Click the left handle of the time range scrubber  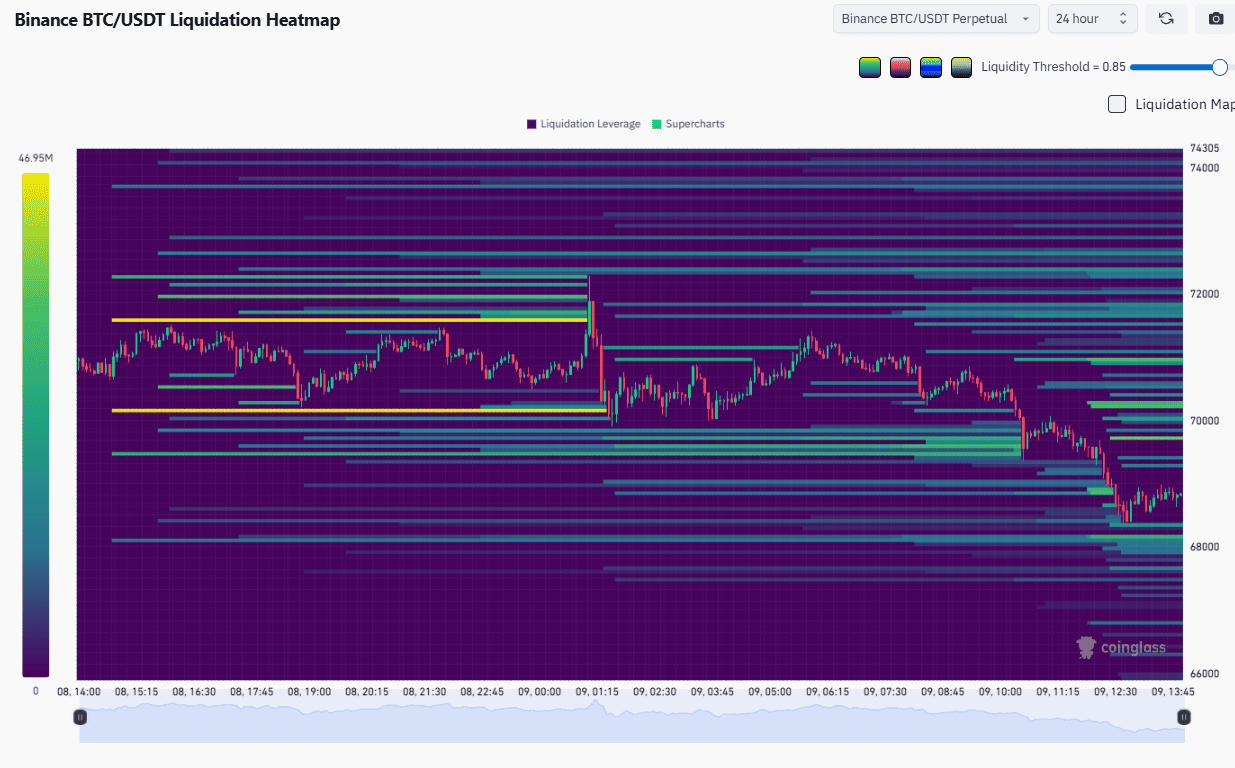tap(80, 717)
